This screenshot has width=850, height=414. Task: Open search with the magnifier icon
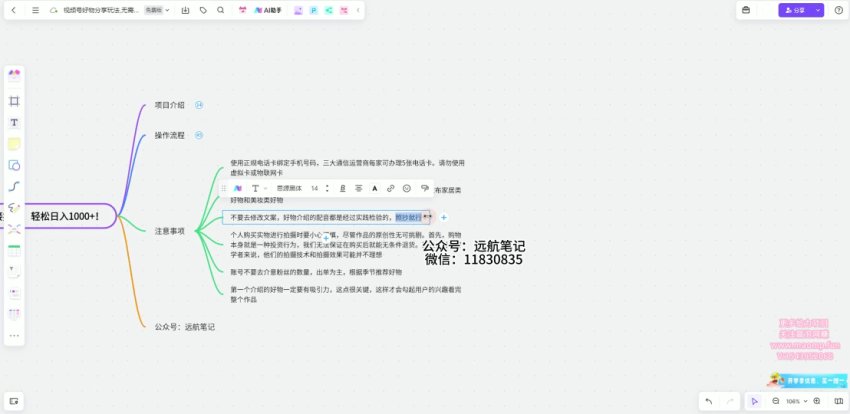coord(220,10)
